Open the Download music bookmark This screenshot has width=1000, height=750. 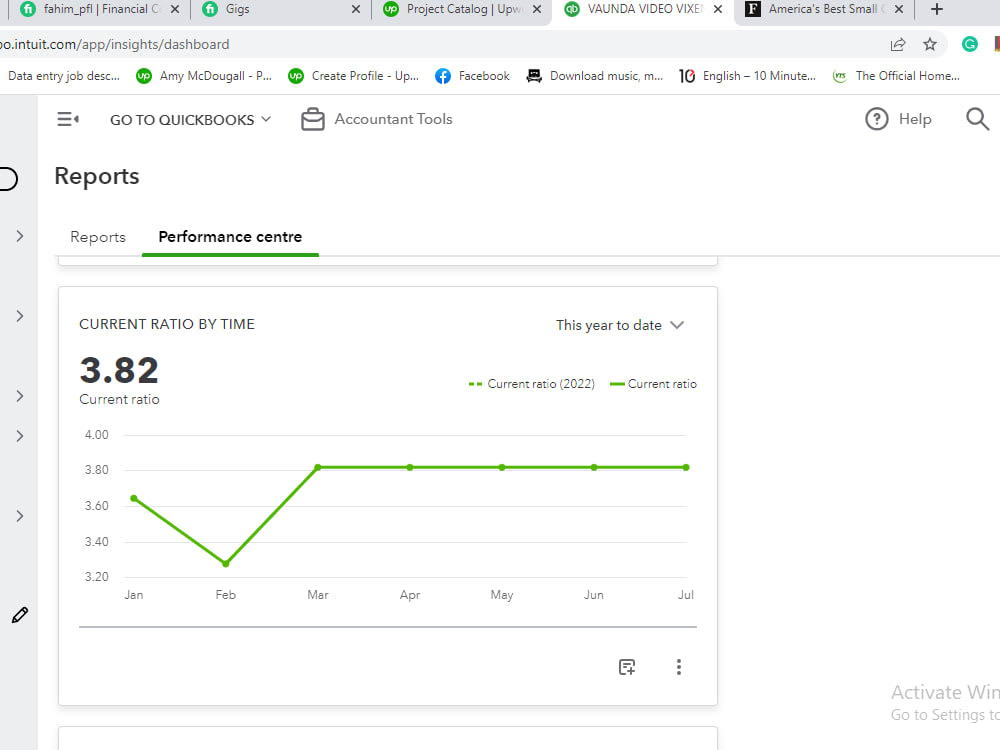[x=594, y=76]
